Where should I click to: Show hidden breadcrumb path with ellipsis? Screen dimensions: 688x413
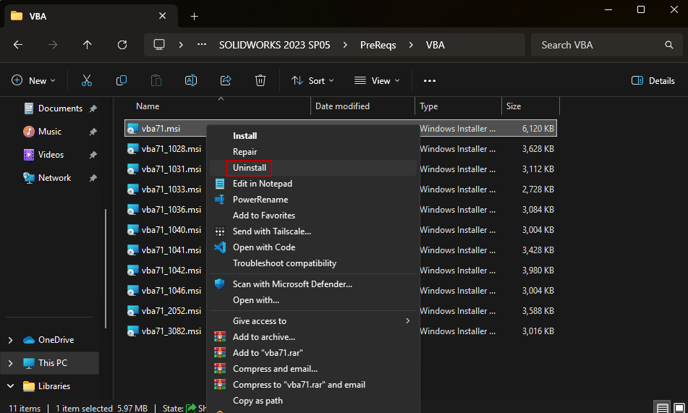coord(201,45)
